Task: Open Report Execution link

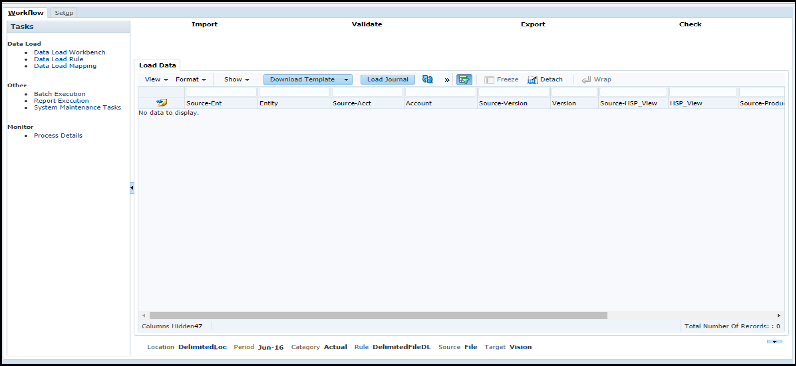Action: click(61, 101)
